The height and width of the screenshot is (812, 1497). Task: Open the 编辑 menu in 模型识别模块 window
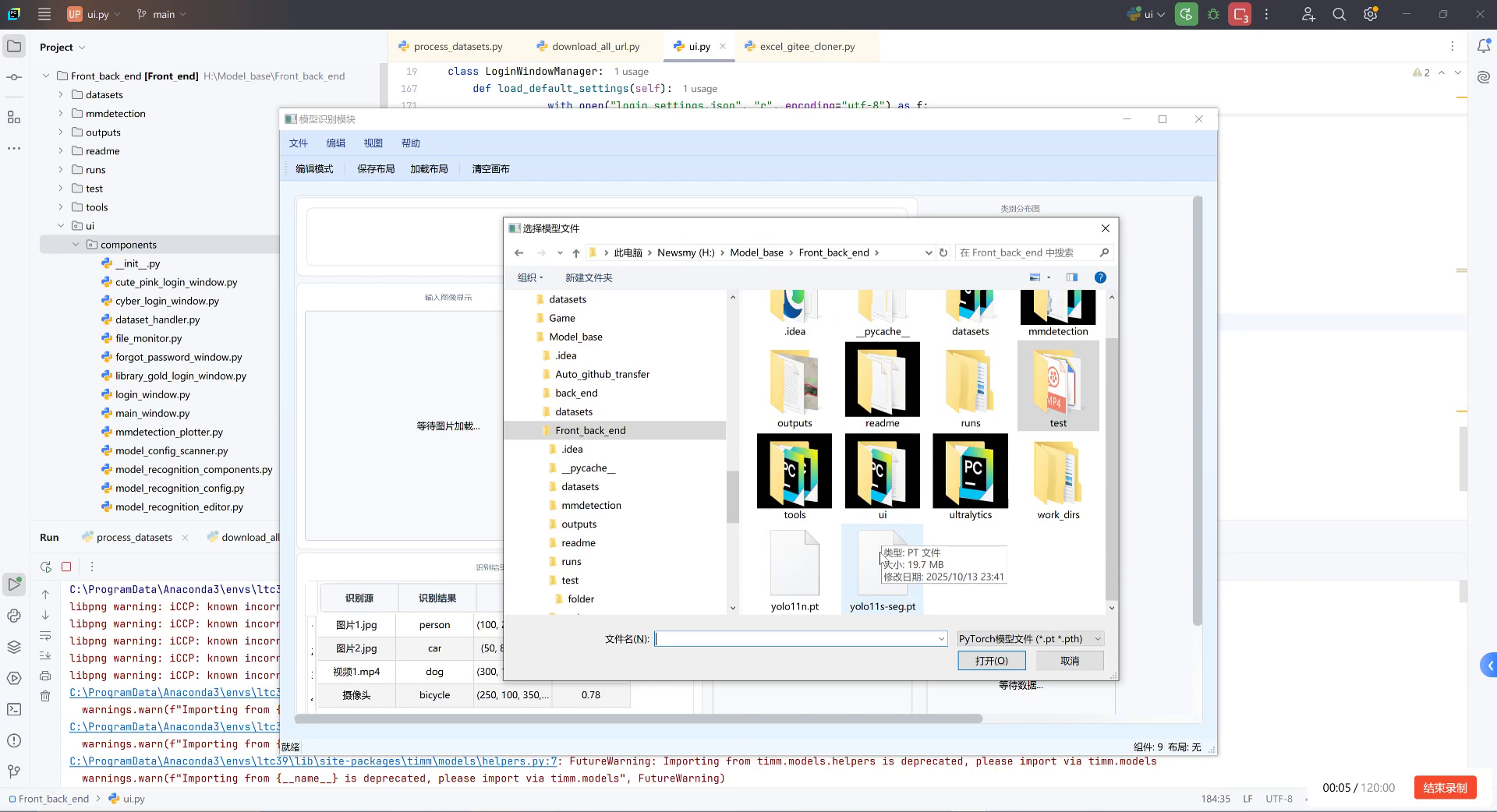click(336, 143)
